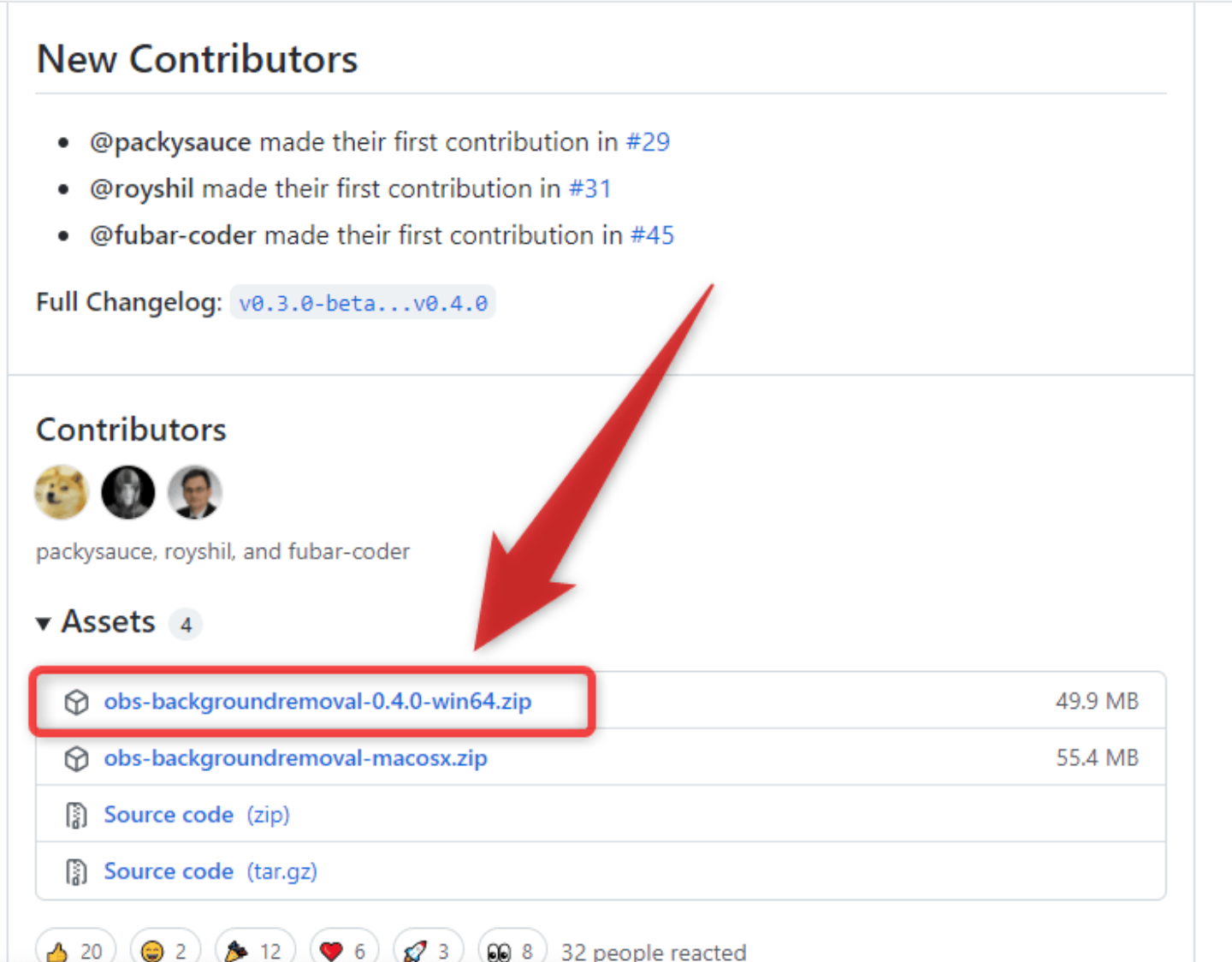1232x962 pixels.
Task: Download Source code (tar.gz)
Action: pos(210,871)
